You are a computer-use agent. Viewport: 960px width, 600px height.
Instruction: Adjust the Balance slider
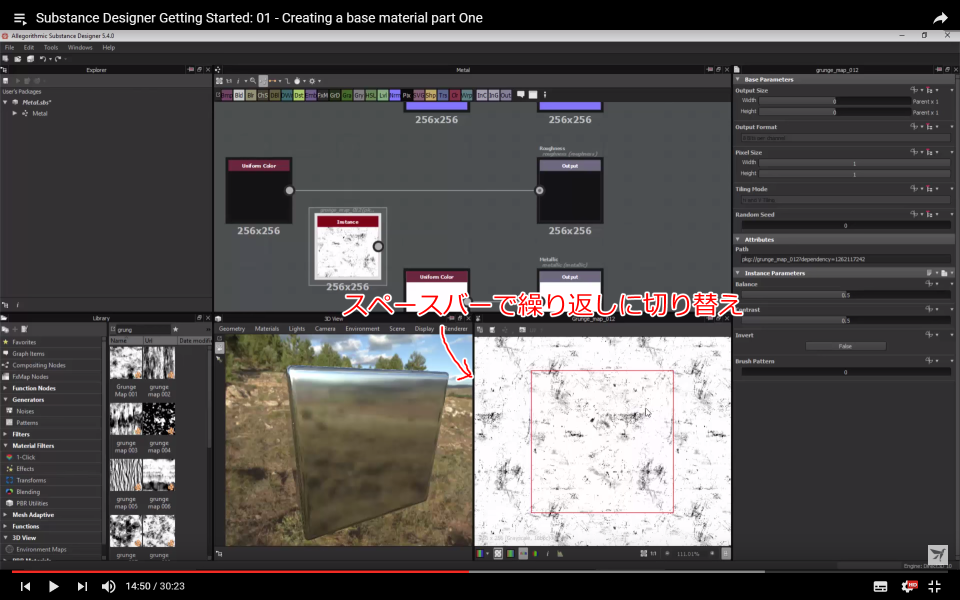(846, 295)
